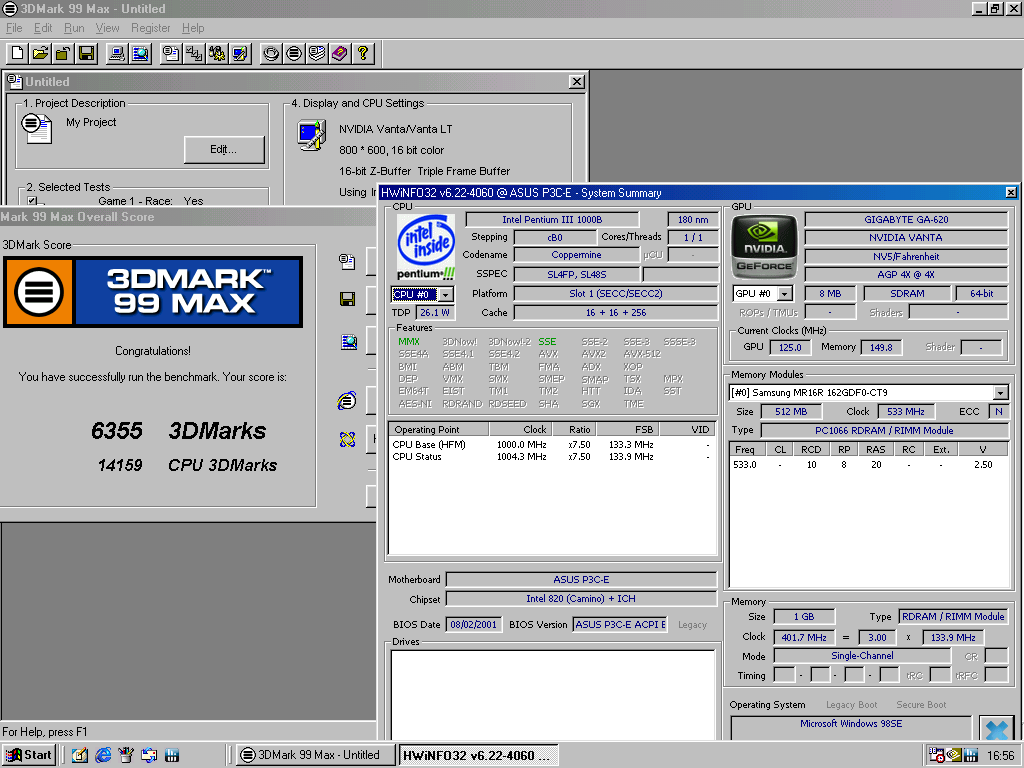Click the Intel Pentium III 1000B name field
The image size is (1024, 768).
coord(552,219)
